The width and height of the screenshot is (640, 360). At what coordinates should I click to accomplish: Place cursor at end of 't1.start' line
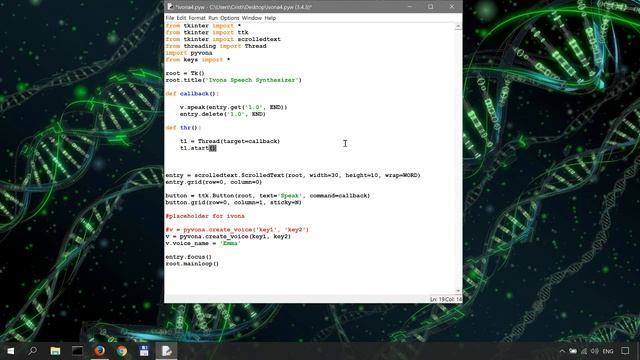216,148
